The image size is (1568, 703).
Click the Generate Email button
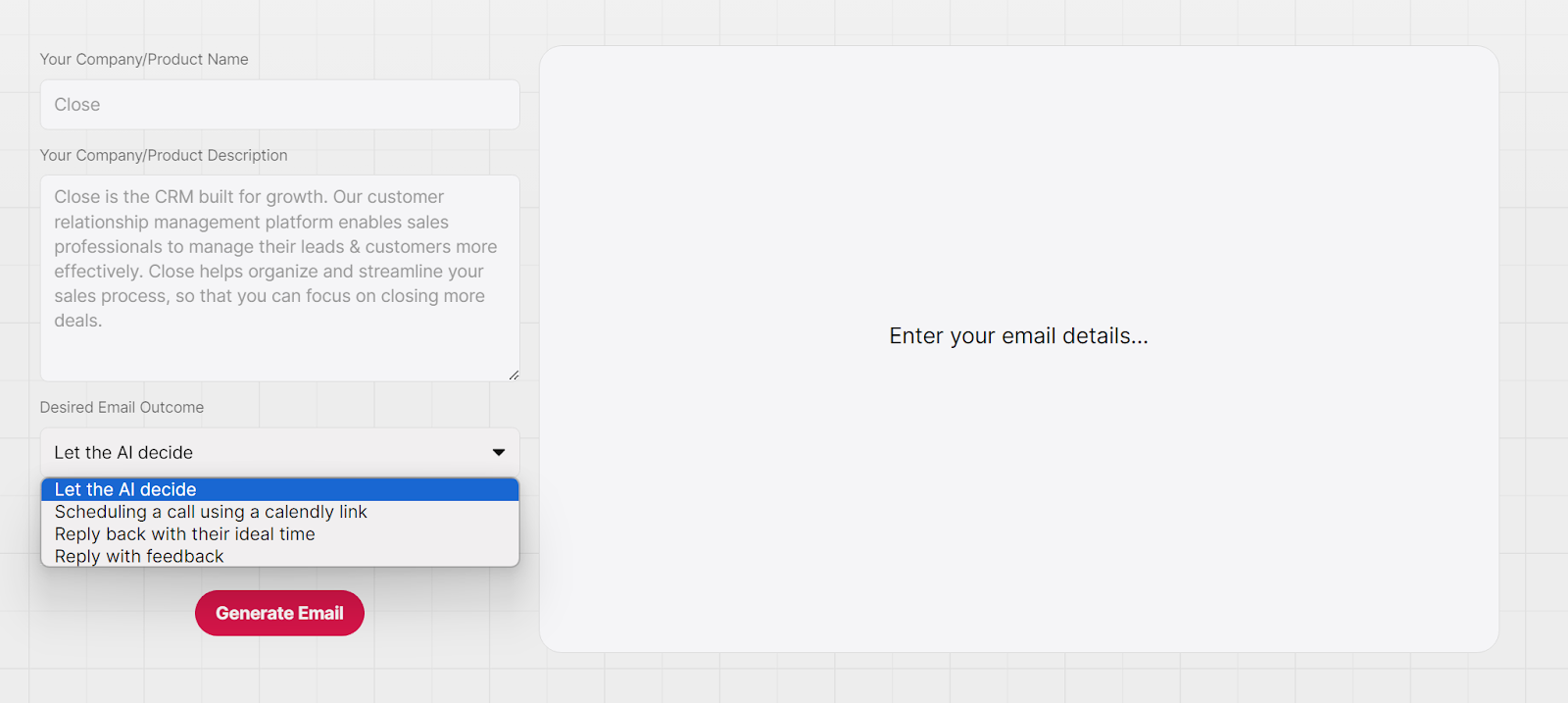(x=279, y=613)
